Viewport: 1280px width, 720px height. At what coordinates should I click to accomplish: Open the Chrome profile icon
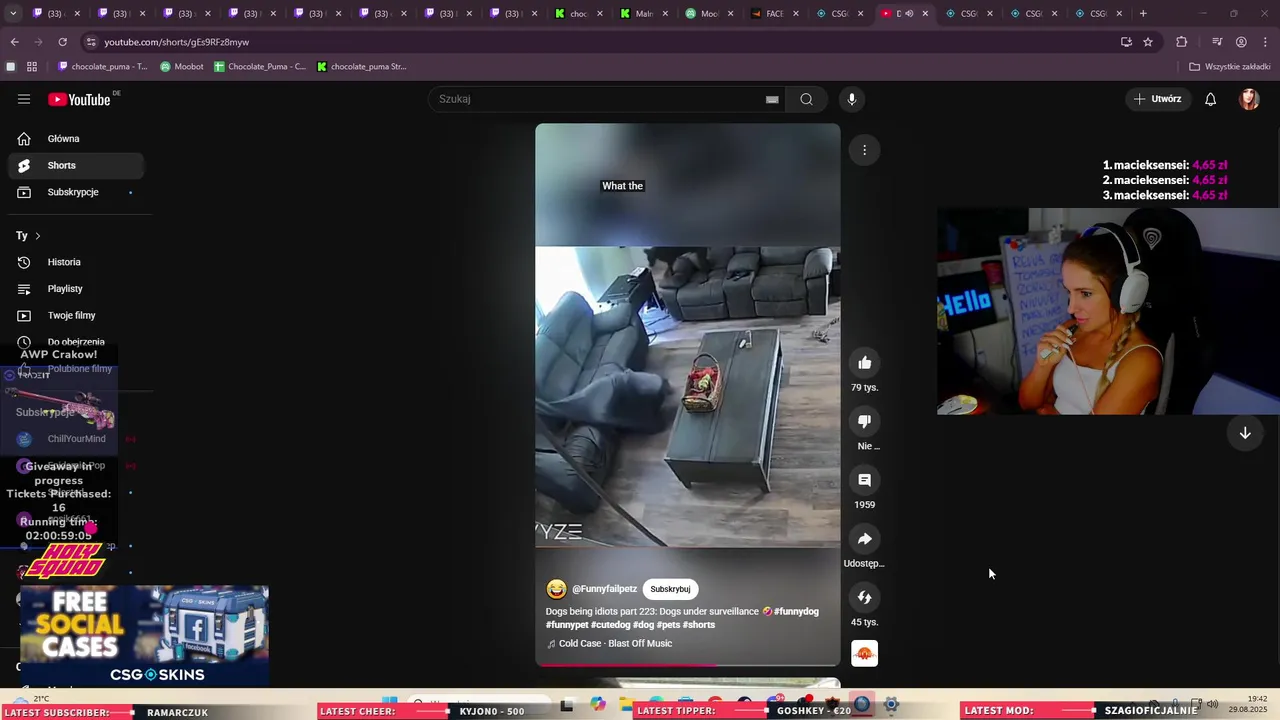pyautogui.click(x=1241, y=42)
